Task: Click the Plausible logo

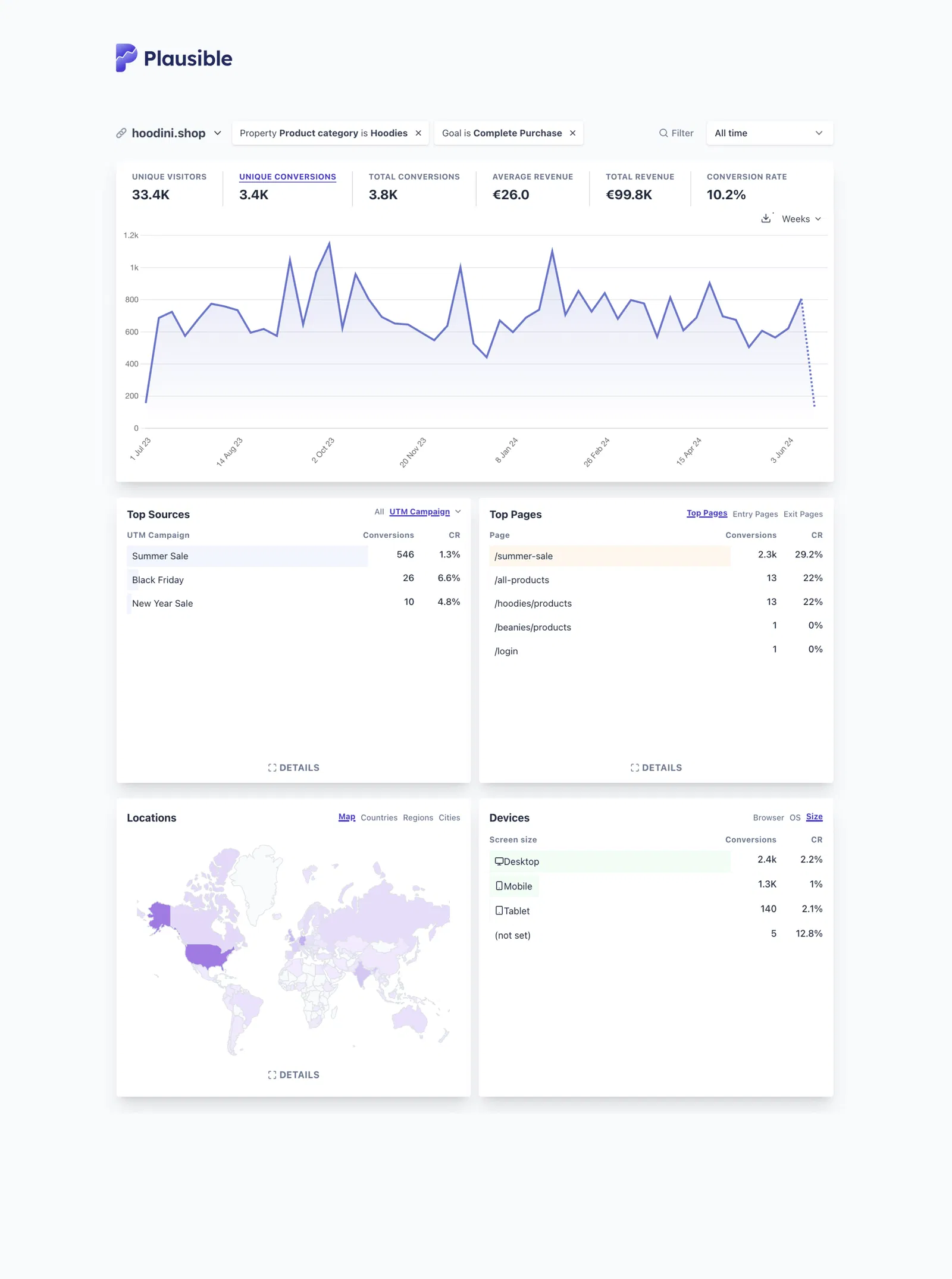Action: [173, 58]
